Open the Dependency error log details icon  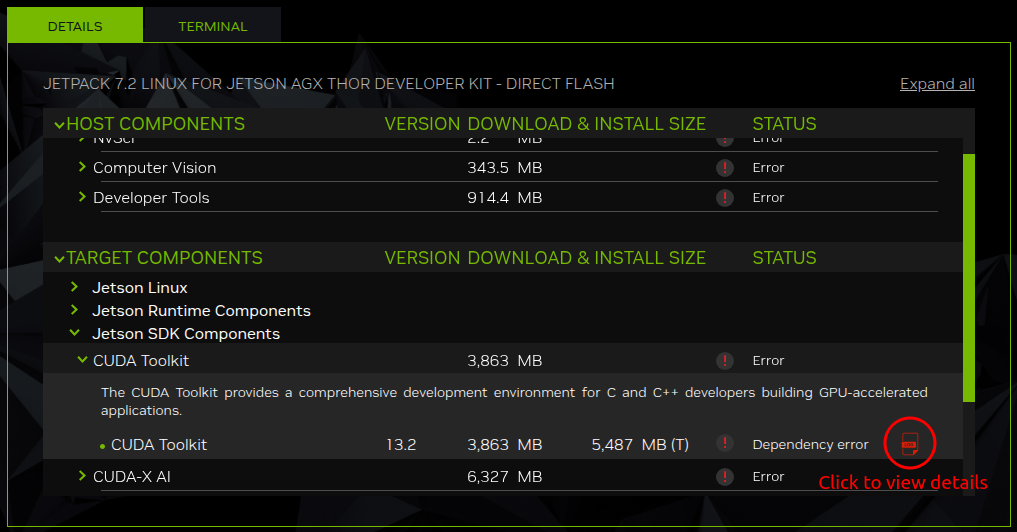[909, 444]
